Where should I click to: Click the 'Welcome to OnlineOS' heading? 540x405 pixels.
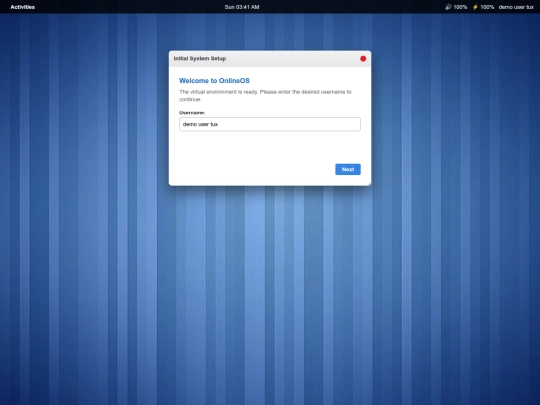click(x=214, y=81)
